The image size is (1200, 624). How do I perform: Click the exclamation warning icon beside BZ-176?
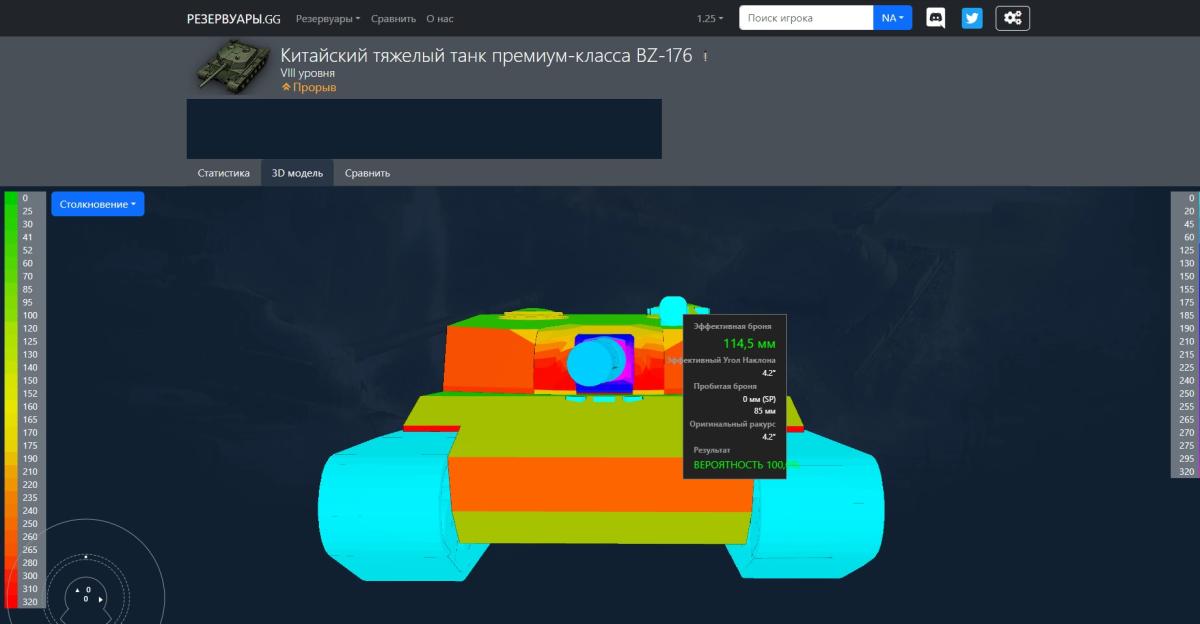[705, 57]
